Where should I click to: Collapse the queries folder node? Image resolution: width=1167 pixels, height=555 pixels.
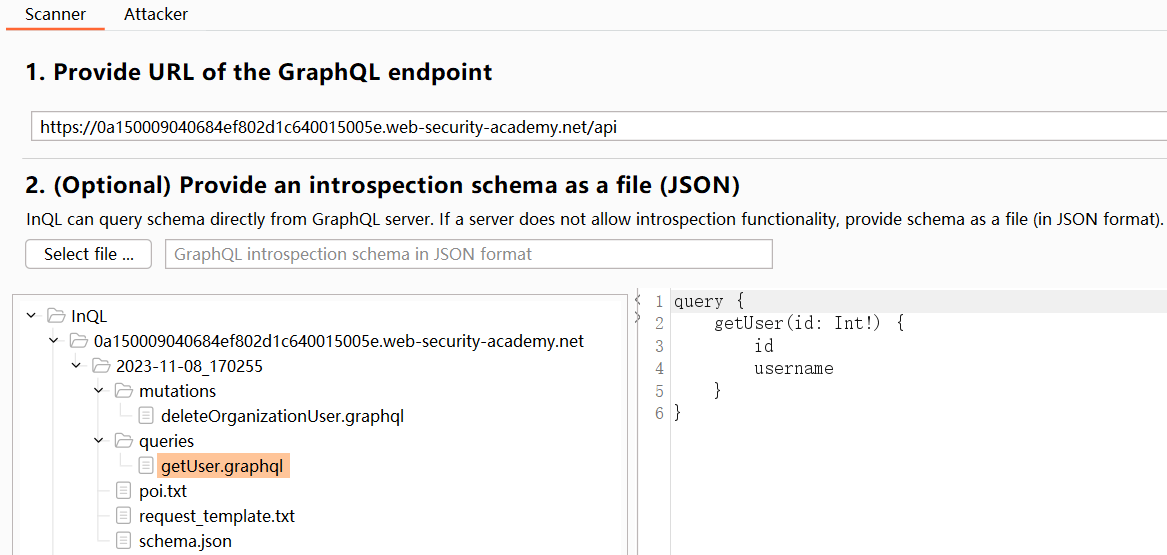tap(98, 441)
